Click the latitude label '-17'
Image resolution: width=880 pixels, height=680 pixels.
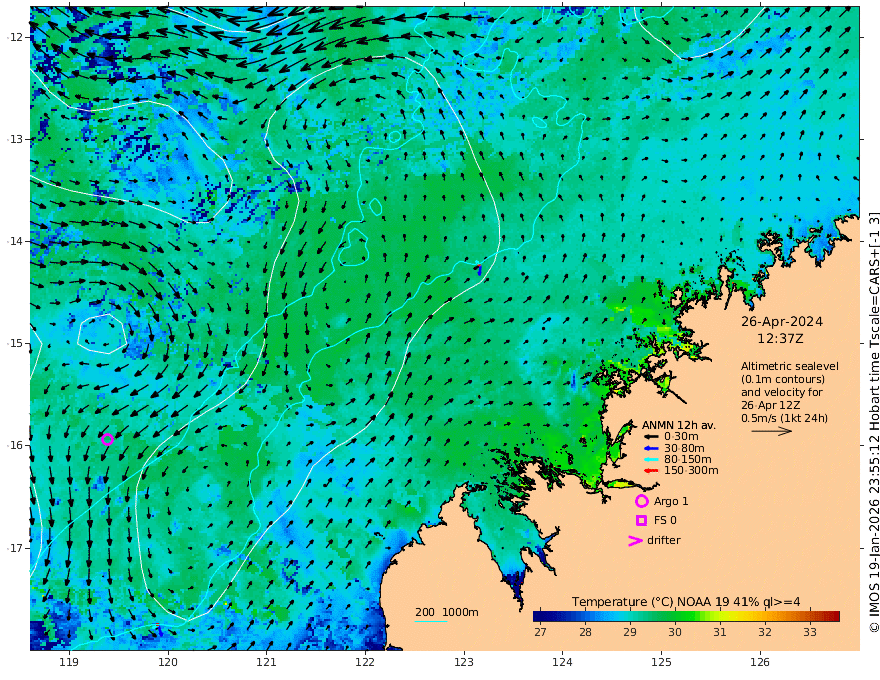tap(13, 548)
